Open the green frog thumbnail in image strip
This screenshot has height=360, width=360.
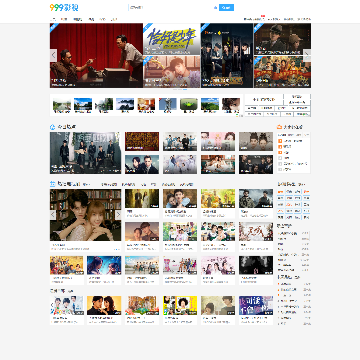coord(189,104)
